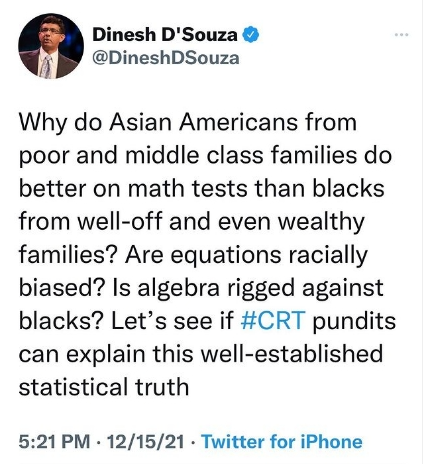Click the phrase "Asian Americans" in the tweet
This screenshot has width=423, height=464.
coord(204,122)
